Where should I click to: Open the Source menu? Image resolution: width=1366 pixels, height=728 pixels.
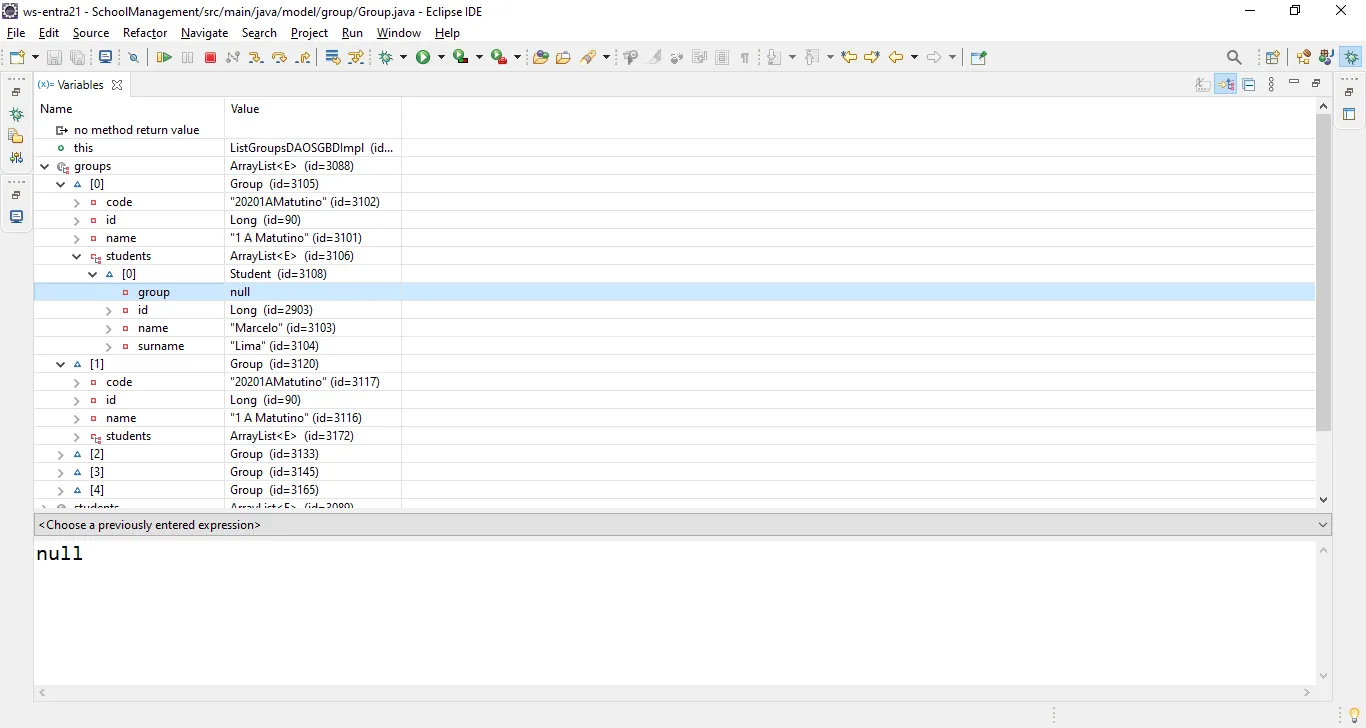(x=91, y=33)
